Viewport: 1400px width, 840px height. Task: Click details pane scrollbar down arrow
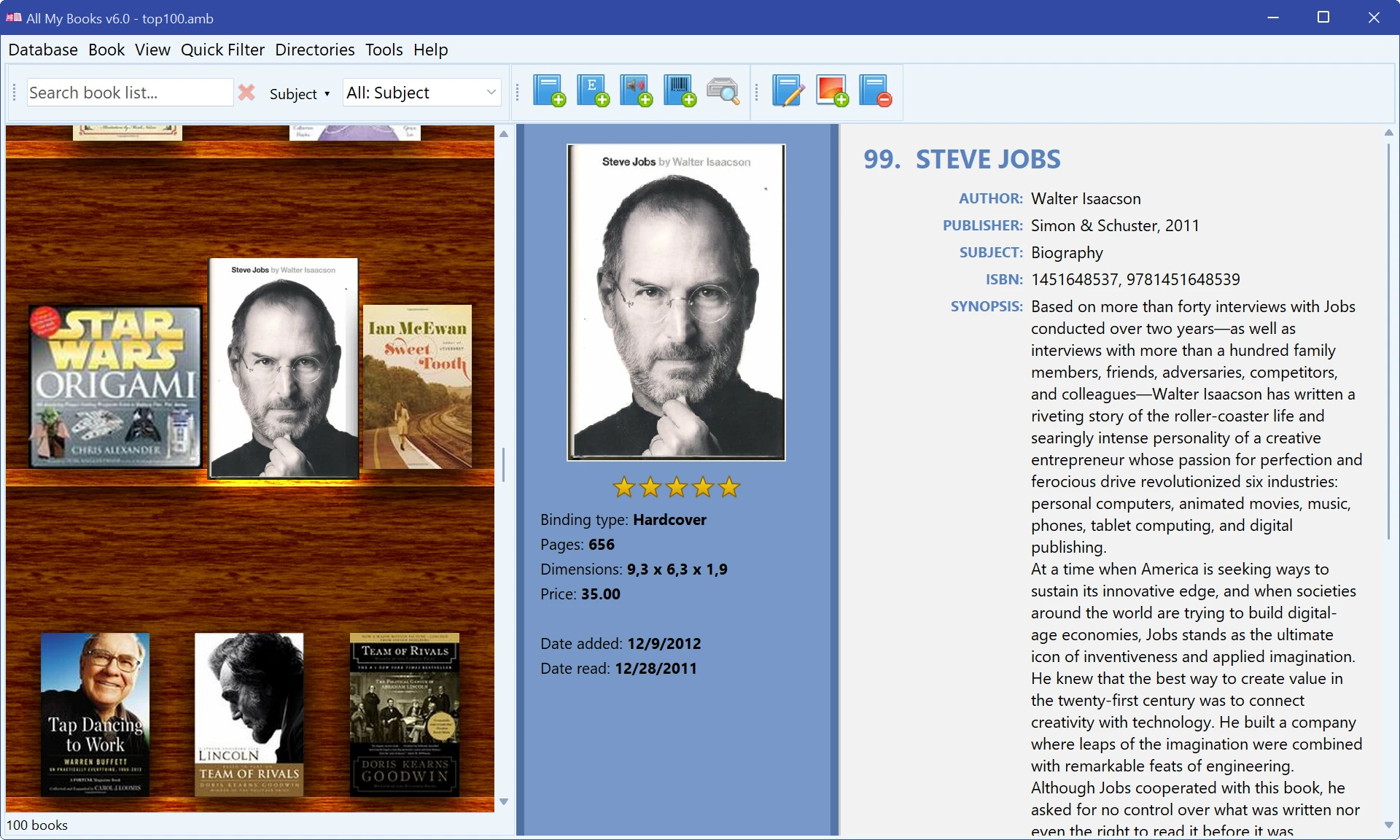tap(1389, 825)
